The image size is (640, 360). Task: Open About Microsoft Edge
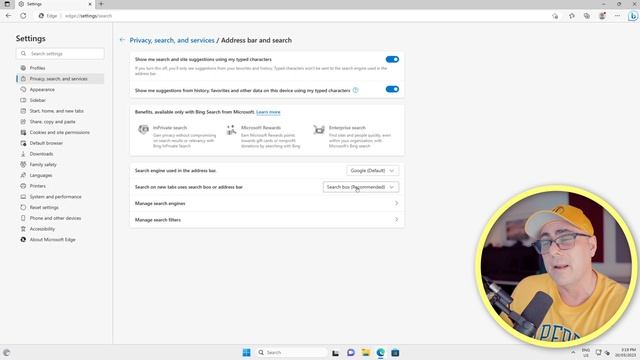(60, 240)
